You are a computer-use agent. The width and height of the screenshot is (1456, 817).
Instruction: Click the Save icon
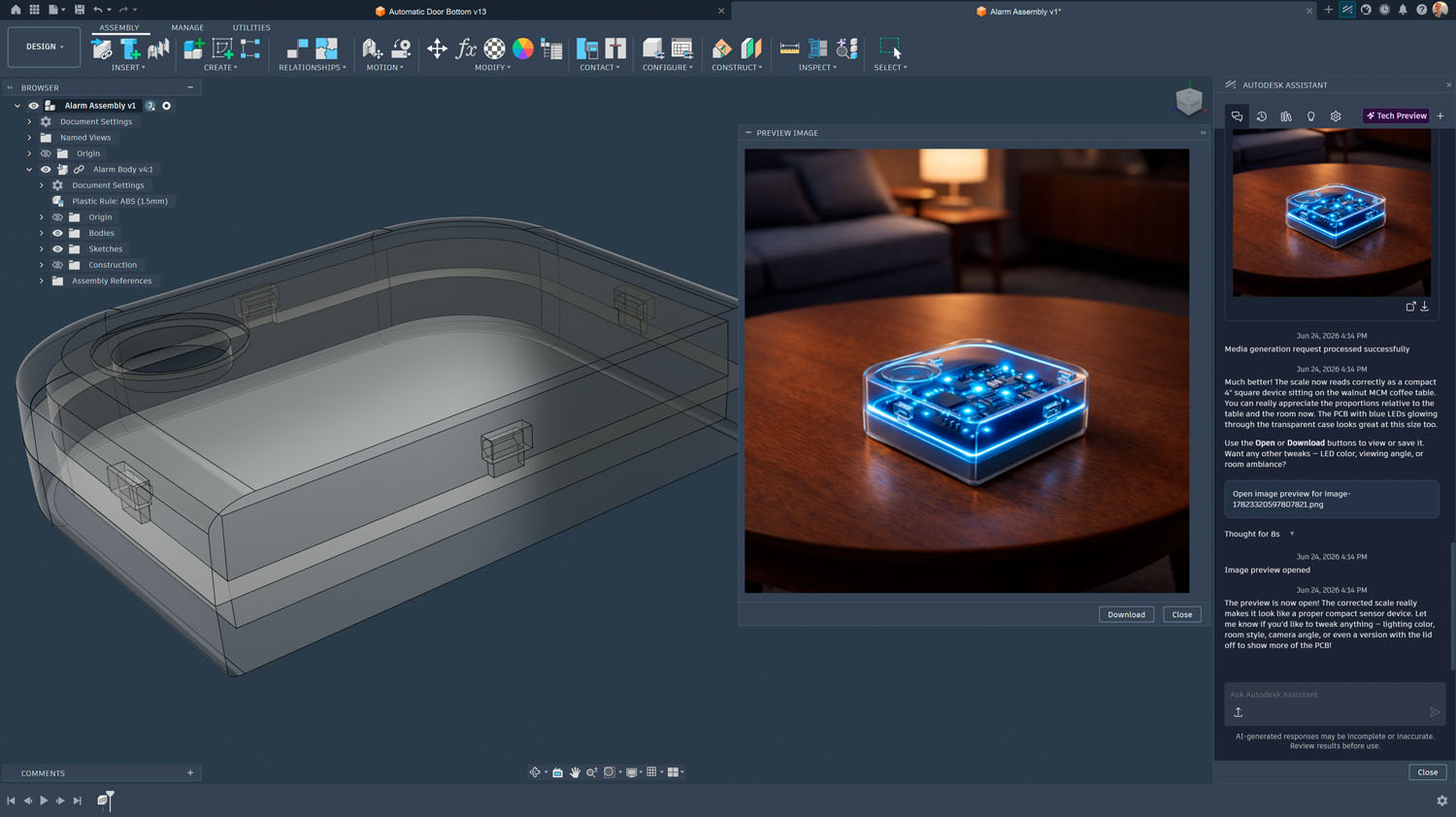coord(80,10)
